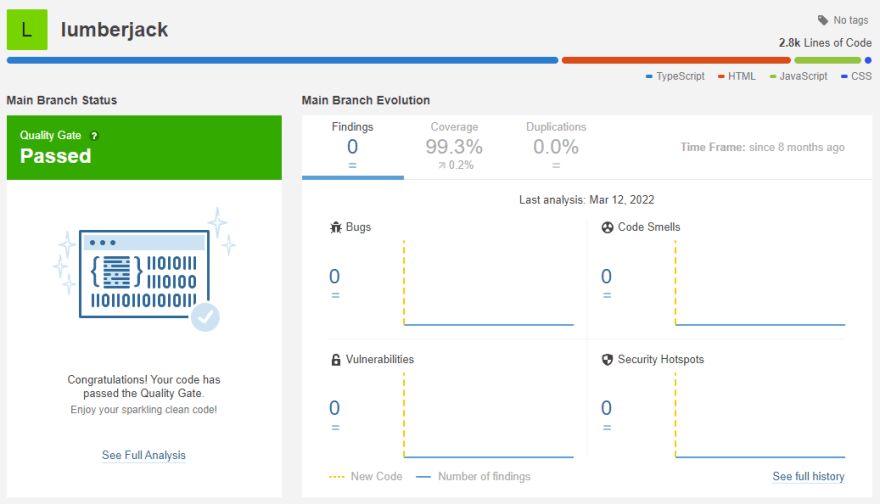Click Enjoy your sparkling clean code text
This screenshot has width=880, height=504.
144,410
